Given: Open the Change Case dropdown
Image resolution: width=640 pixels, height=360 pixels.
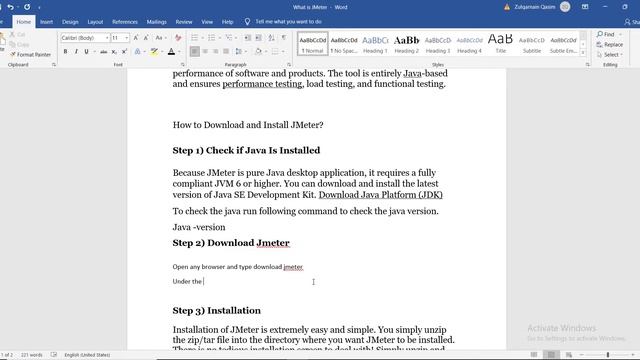Looking at the screenshot, I should (x=161, y=38).
